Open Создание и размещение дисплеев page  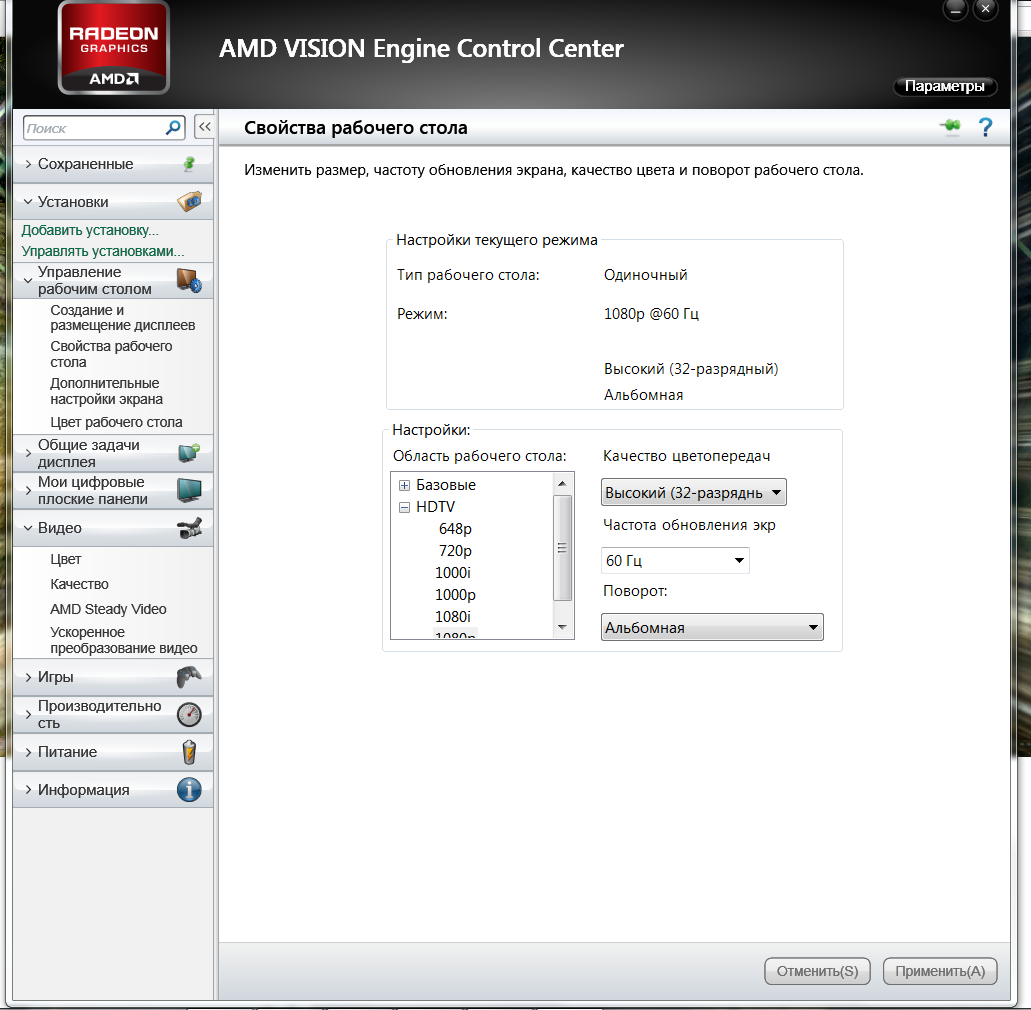[x=123, y=318]
